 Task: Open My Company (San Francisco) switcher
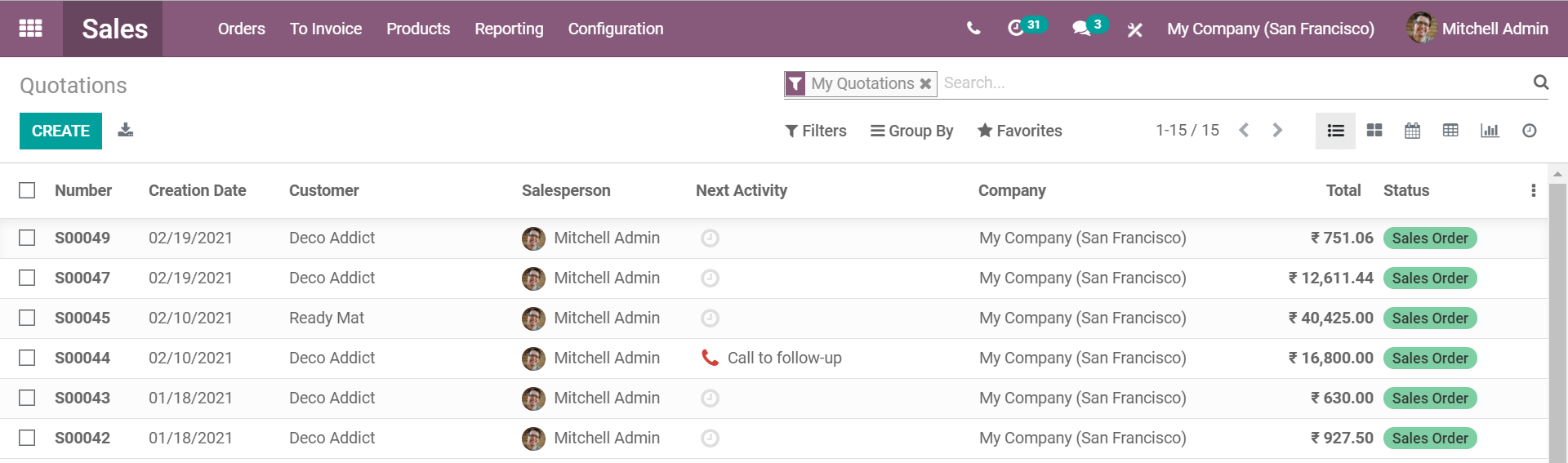1270,29
